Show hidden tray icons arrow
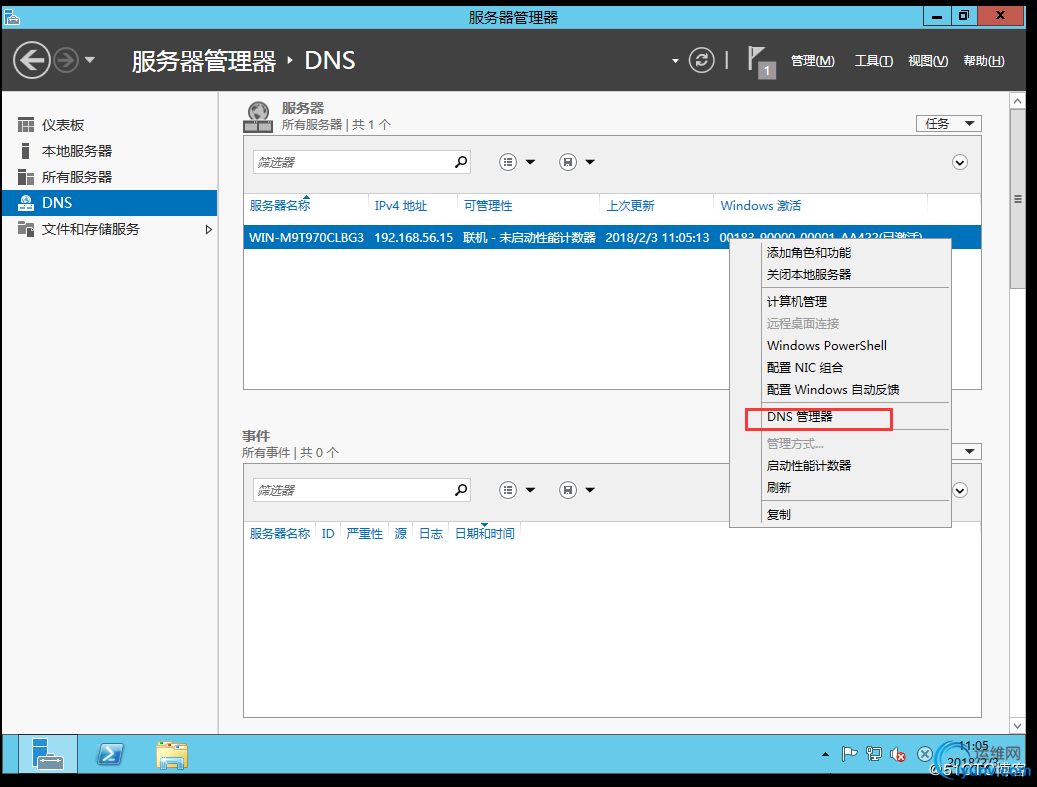The width and height of the screenshot is (1037, 787). (825, 754)
